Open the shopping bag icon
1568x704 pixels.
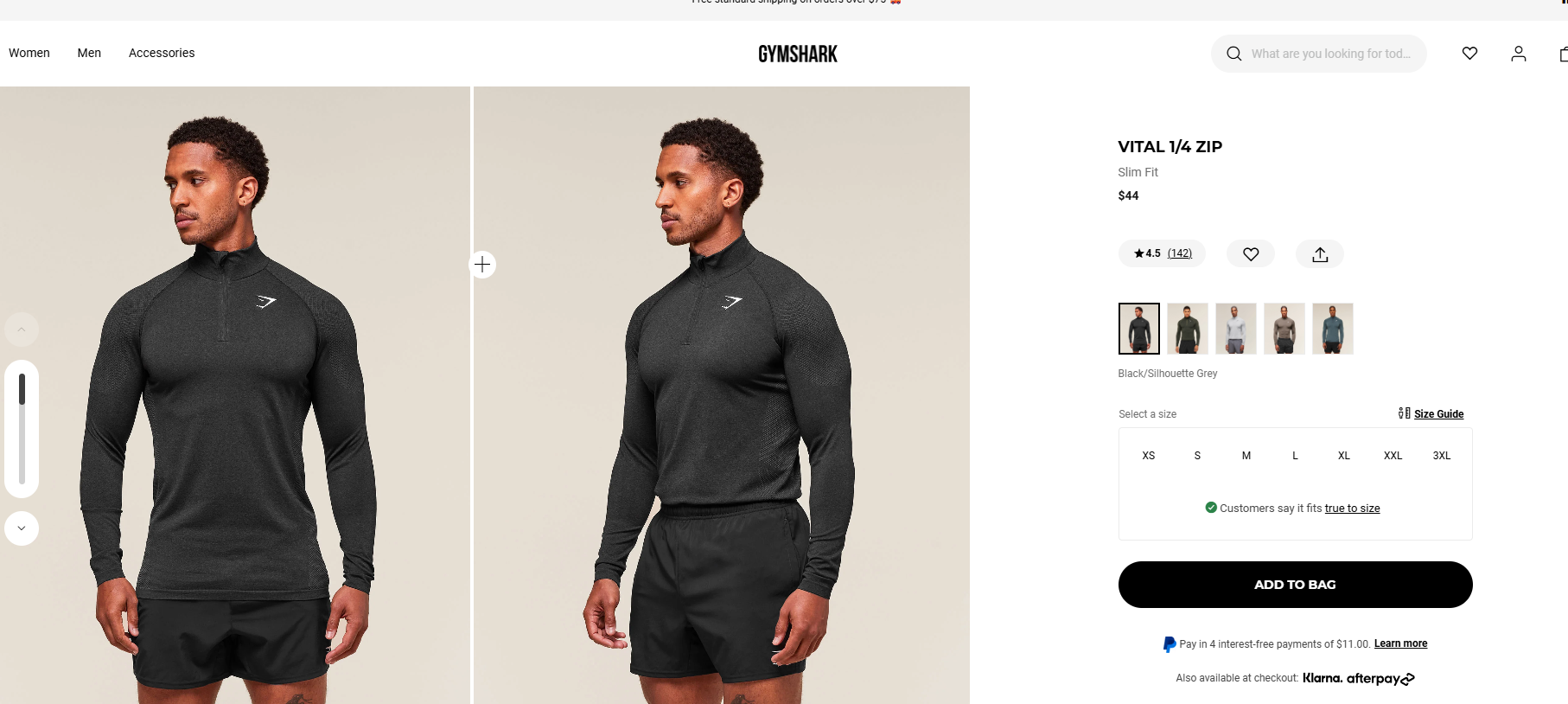click(1563, 54)
